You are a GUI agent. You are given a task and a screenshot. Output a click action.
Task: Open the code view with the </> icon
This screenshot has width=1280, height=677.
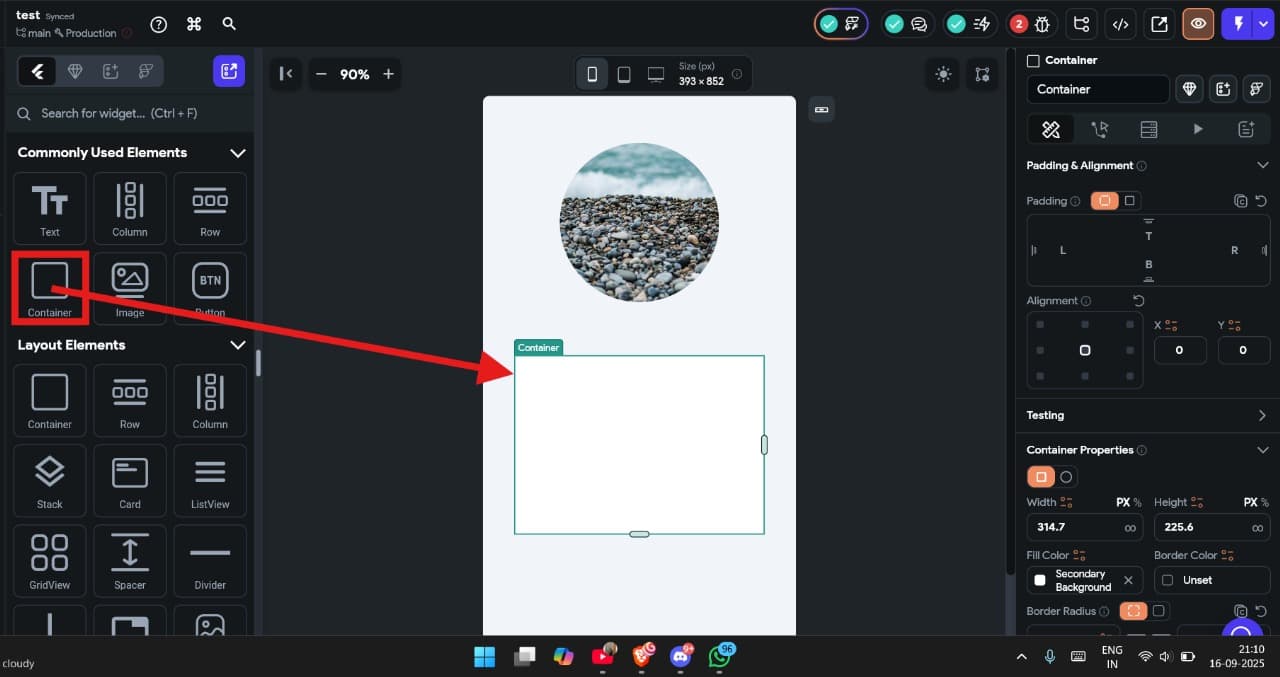click(x=1120, y=23)
